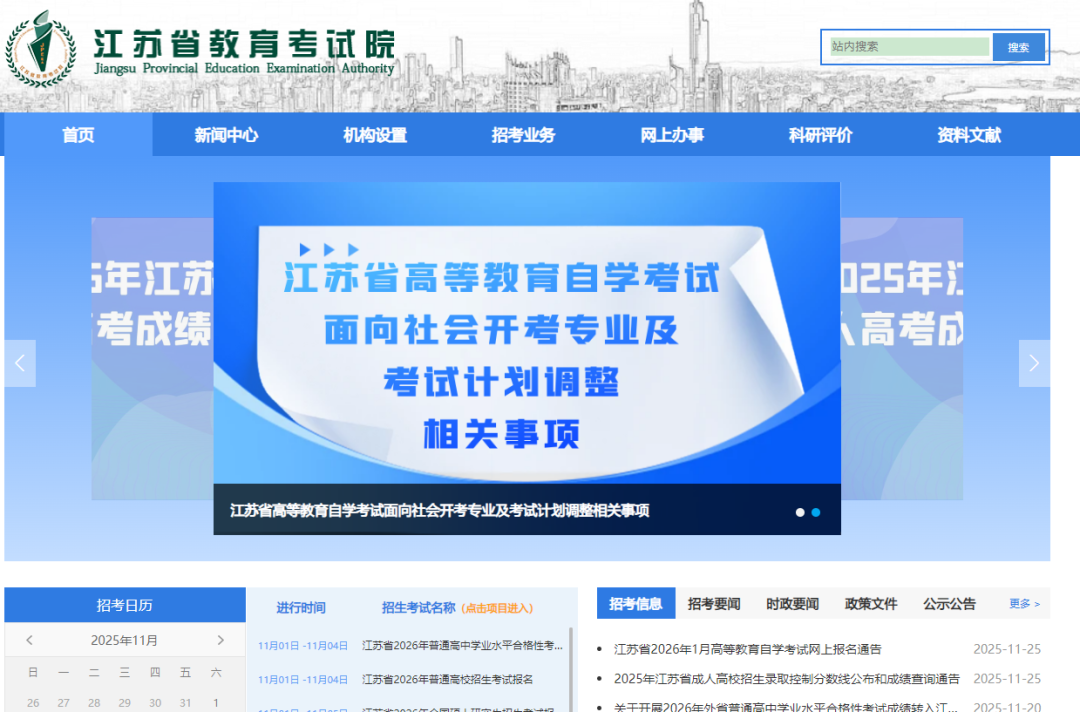The height and width of the screenshot is (712, 1080).
Task: Click inside the 站内搜索 search field
Action: coord(906,46)
